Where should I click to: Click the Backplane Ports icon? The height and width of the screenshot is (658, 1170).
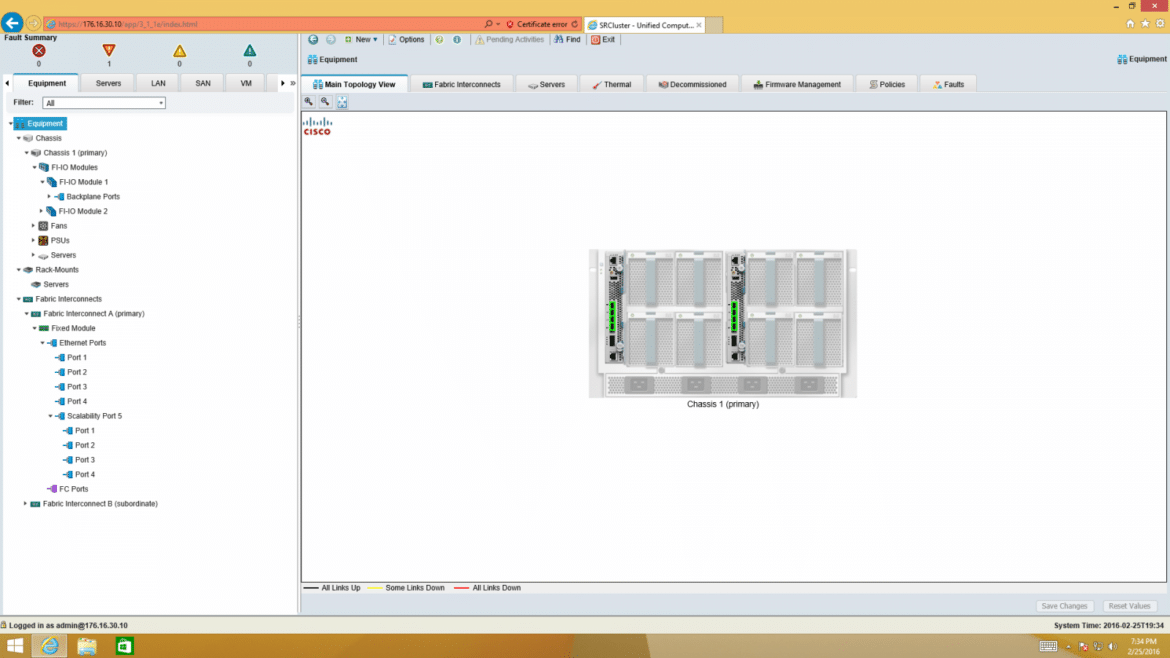coord(59,197)
